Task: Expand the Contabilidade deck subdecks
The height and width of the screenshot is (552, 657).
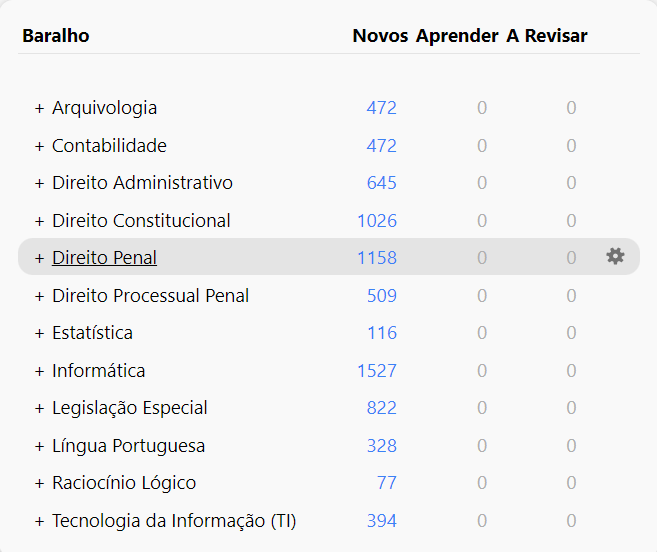Action: tap(39, 146)
